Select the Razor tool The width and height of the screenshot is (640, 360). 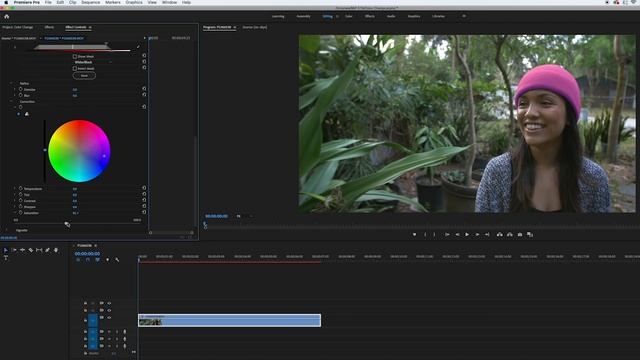click(x=31, y=250)
